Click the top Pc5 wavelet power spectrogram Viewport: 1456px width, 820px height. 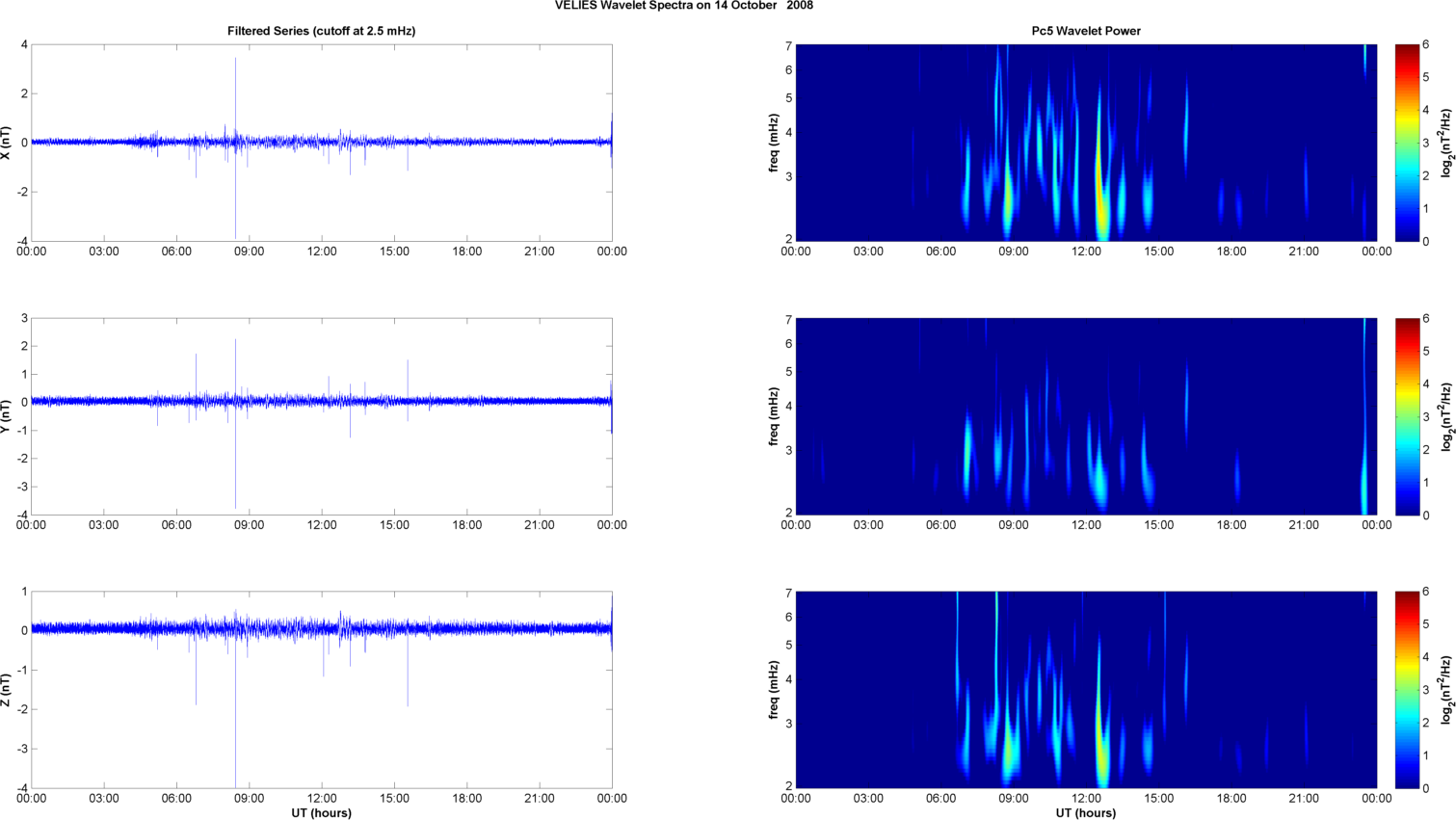pos(1086,143)
